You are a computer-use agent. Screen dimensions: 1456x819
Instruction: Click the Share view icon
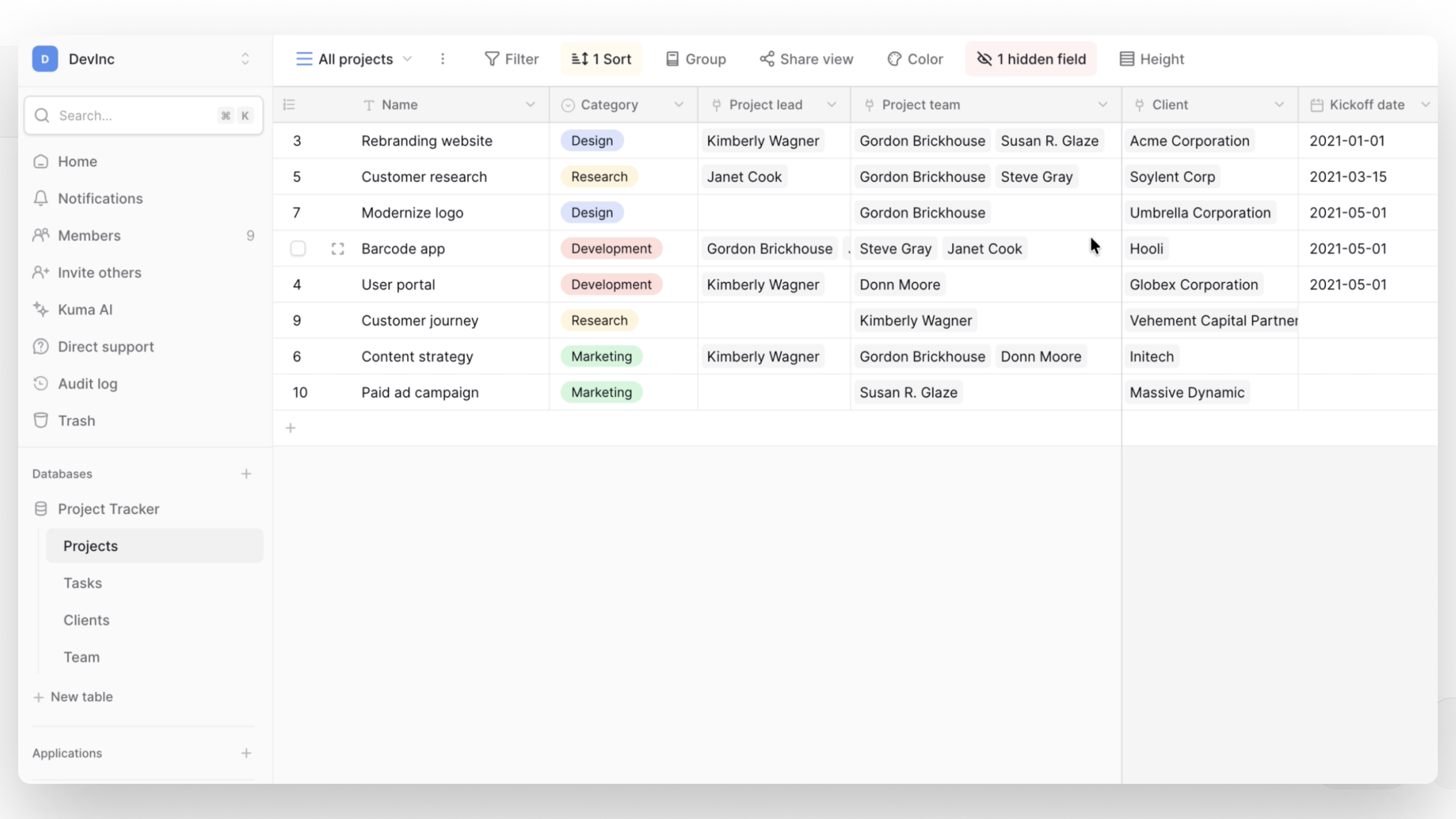click(767, 59)
